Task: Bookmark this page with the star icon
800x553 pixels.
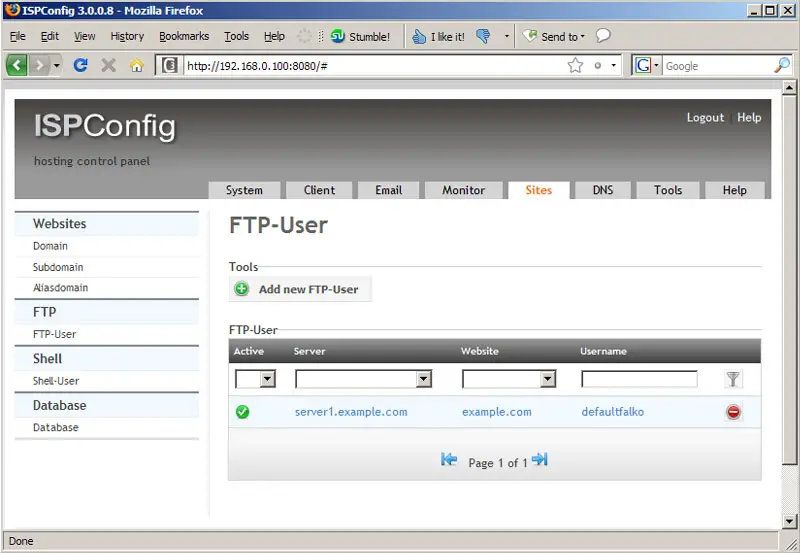Action: click(x=575, y=65)
